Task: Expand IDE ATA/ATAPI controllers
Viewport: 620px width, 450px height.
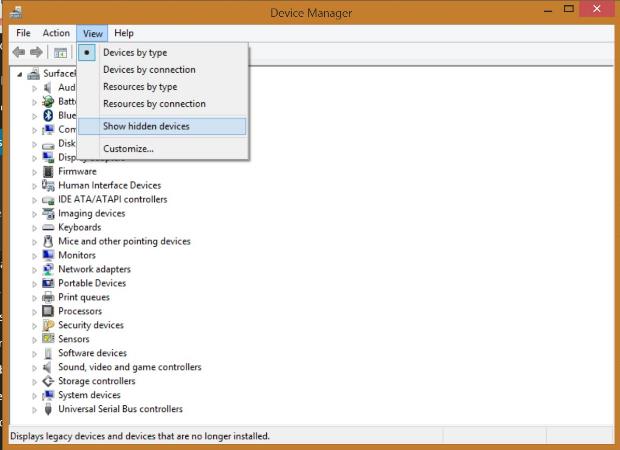Action: pos(34,200)
